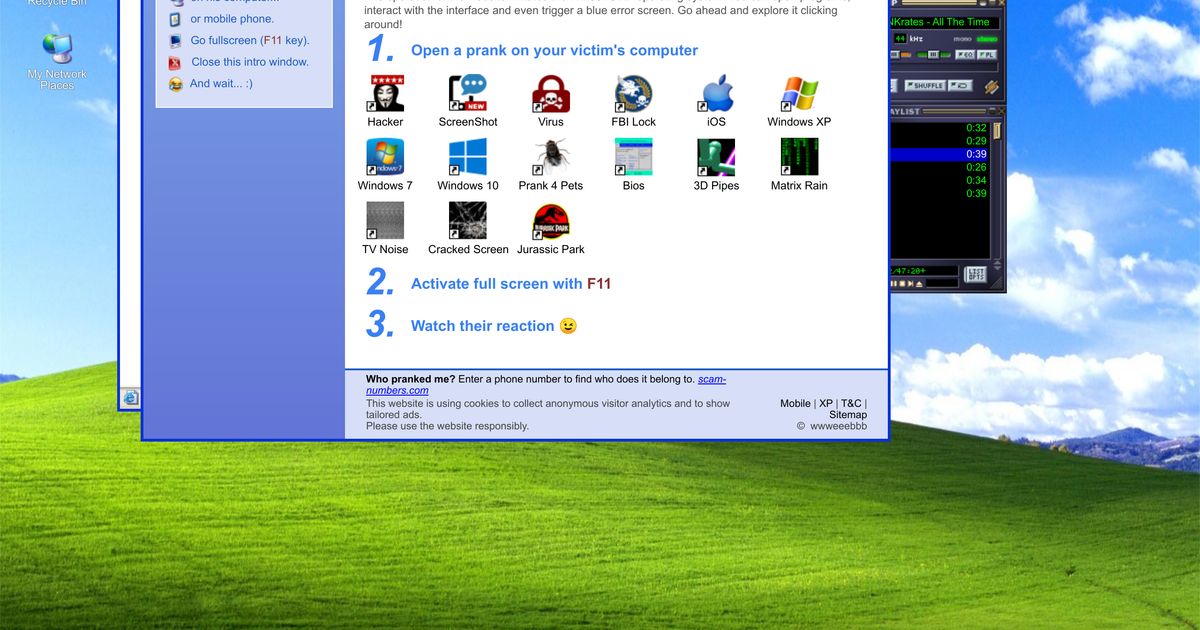Toggle Shuffle in Winamp
Screen dimensions: 1200x630
coord(925,86)
